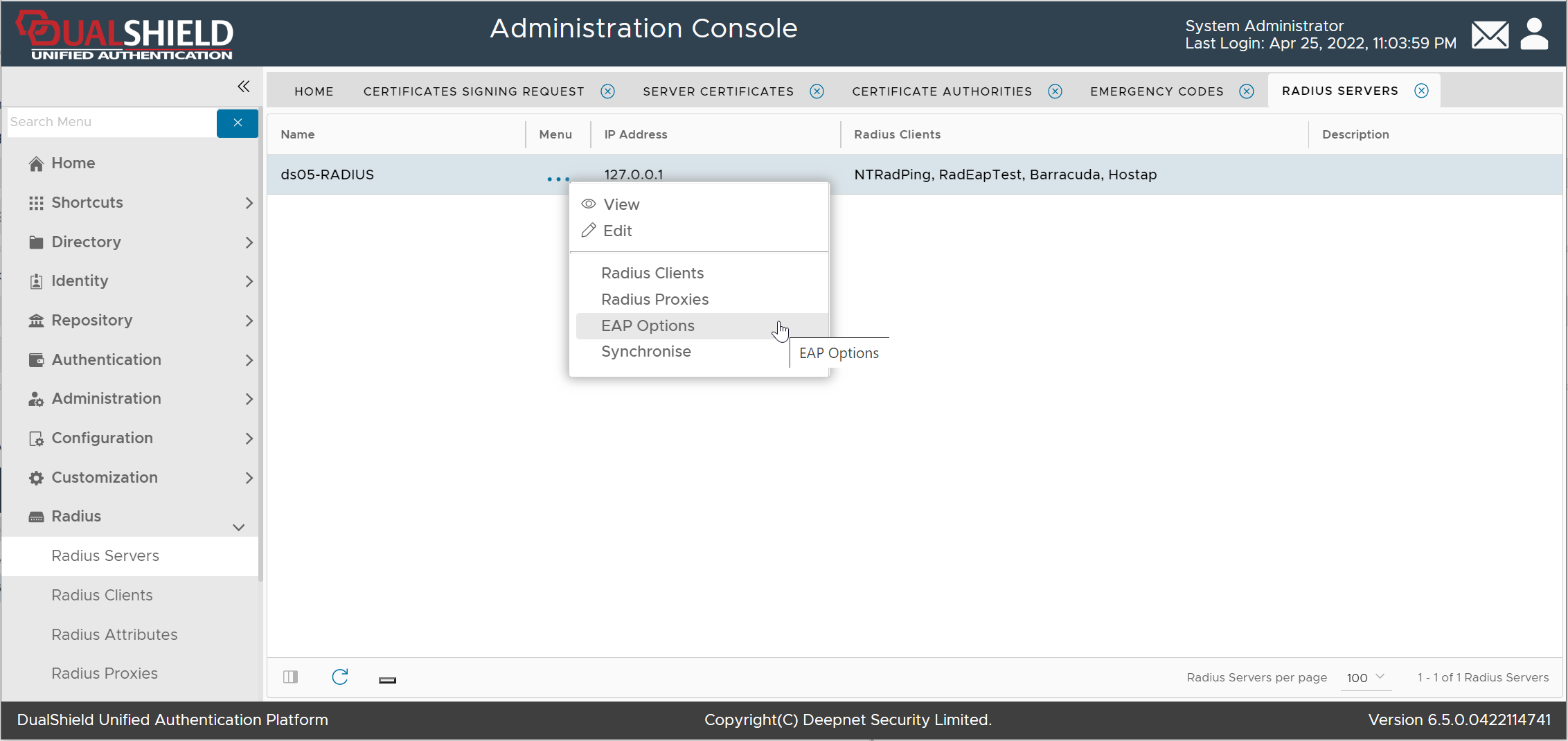Click the user profile icon
Viewport: 1568px width, 741px height.
1534,35
